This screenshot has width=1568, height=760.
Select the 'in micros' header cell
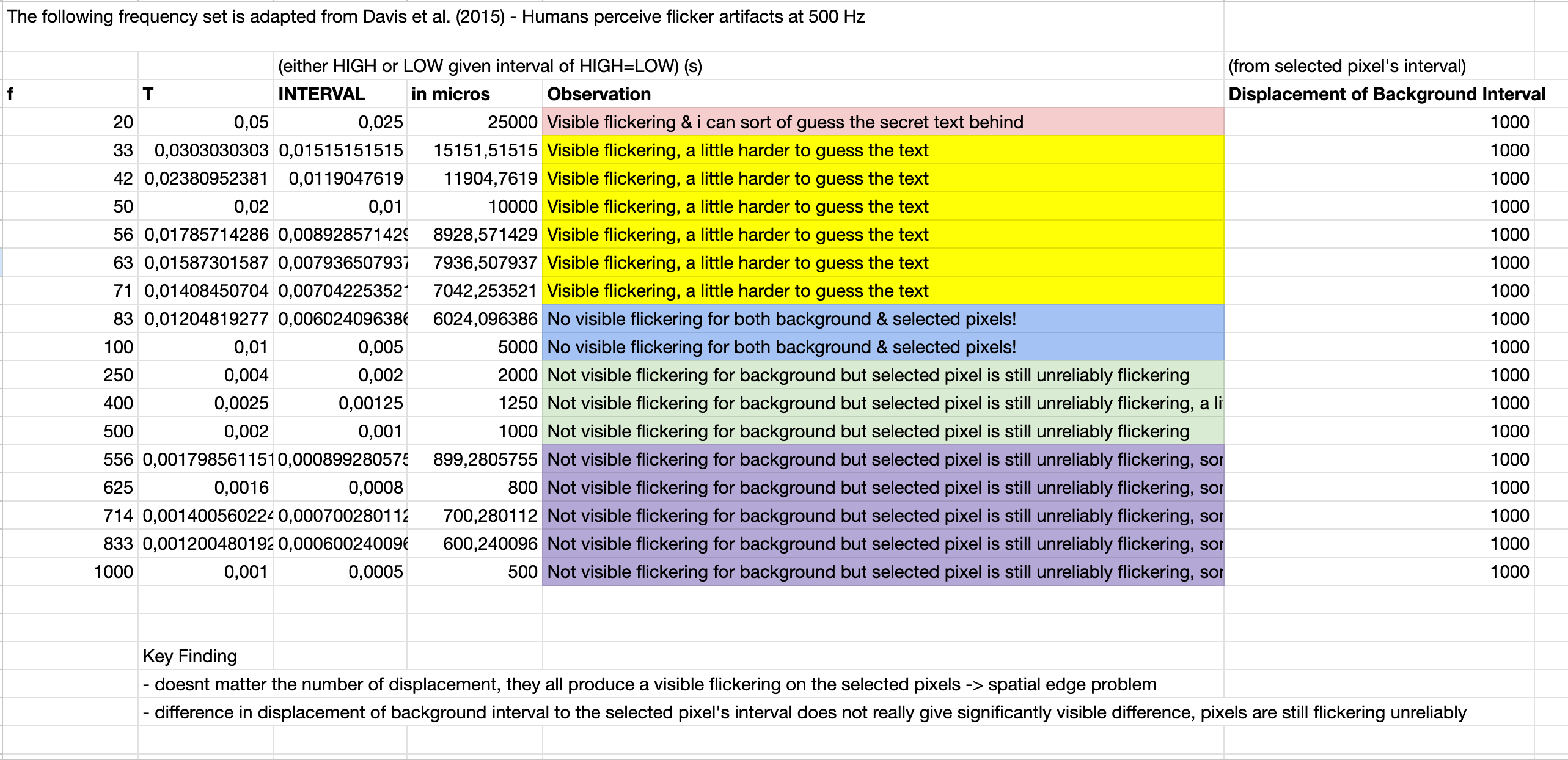click(x=475, y=93)
